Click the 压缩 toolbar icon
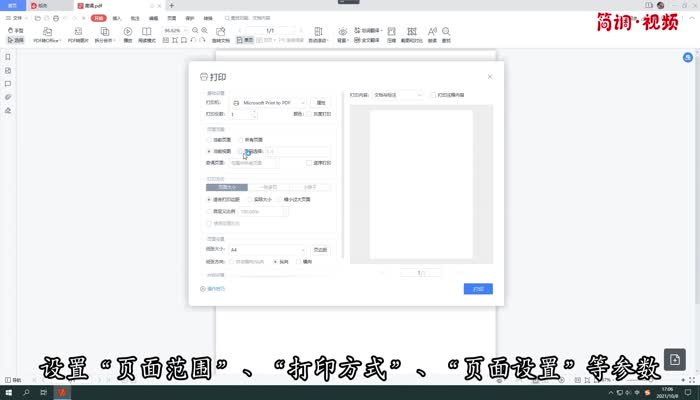This screenshot has width=700, height=400. pos(391,35)
